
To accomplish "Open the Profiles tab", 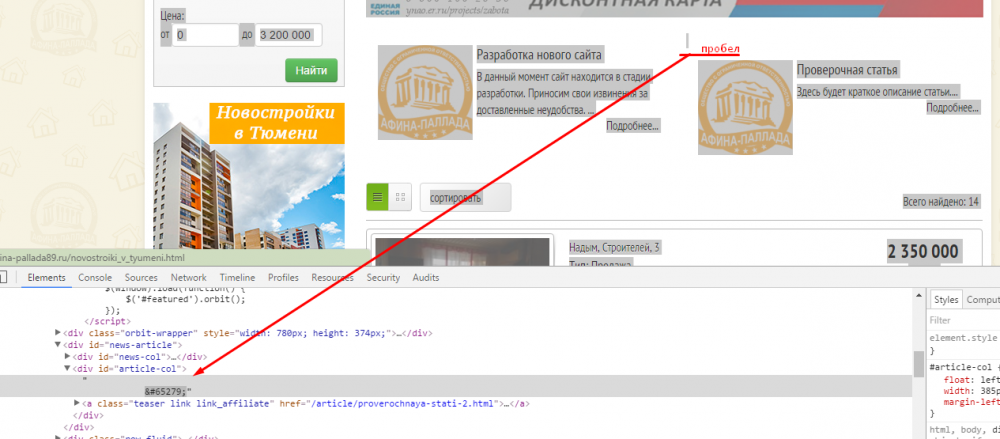I will coord(283,278).
